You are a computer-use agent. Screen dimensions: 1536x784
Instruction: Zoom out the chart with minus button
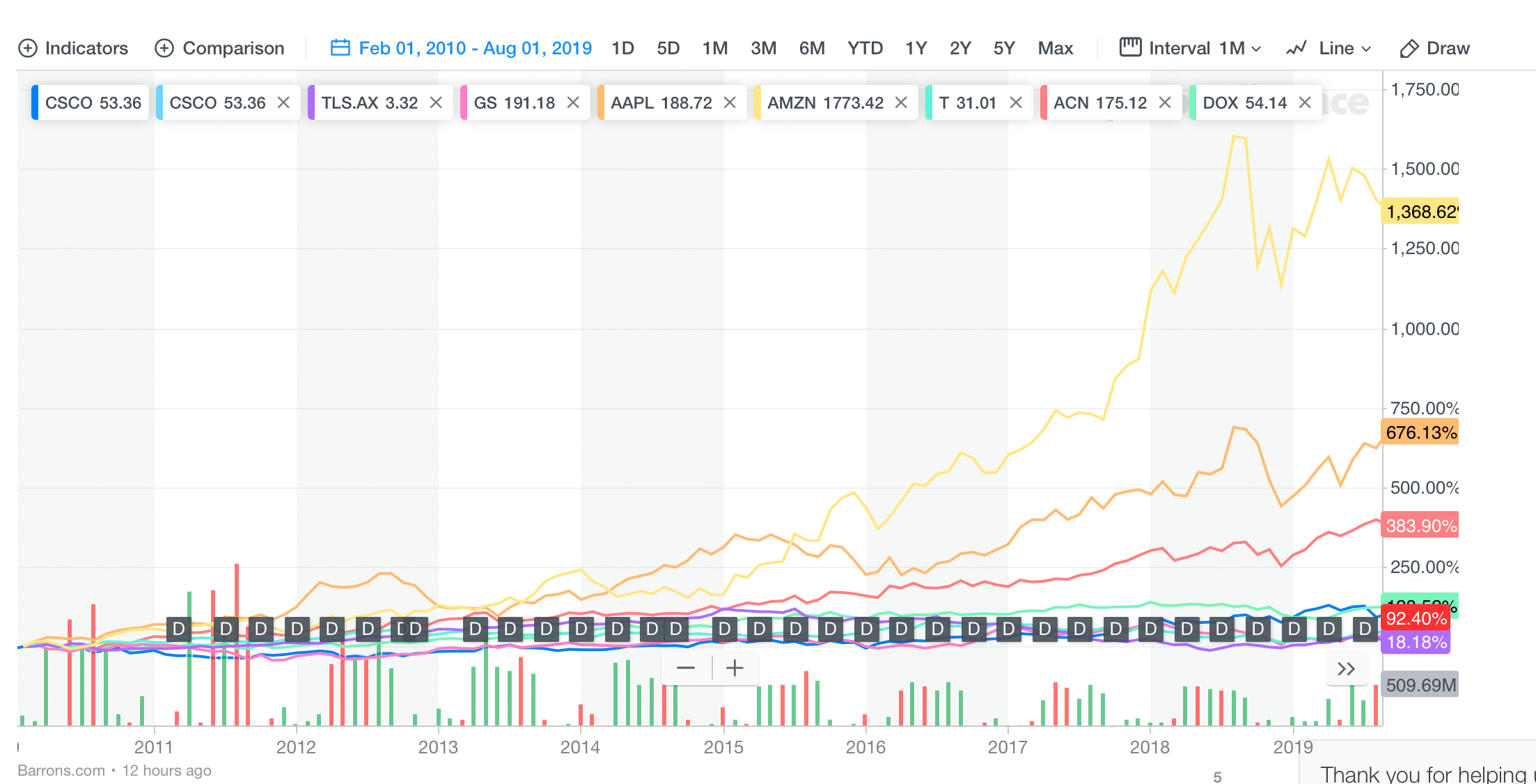coord(686,668)
